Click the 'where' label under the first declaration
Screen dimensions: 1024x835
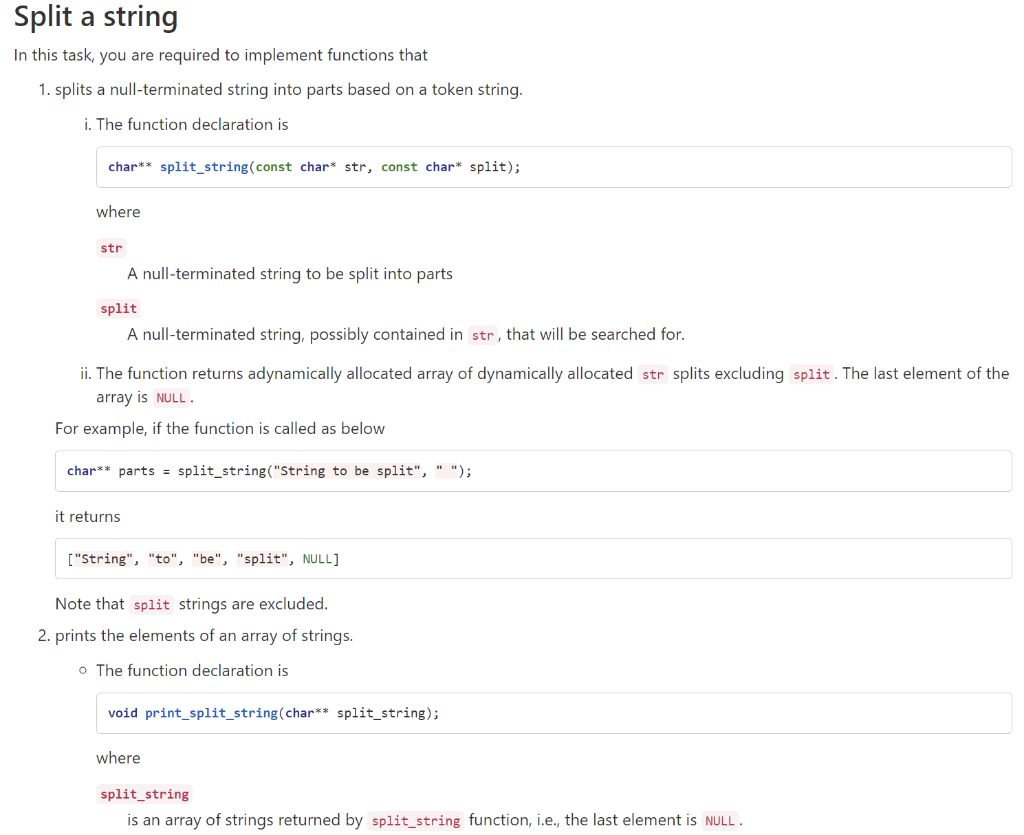118,212
